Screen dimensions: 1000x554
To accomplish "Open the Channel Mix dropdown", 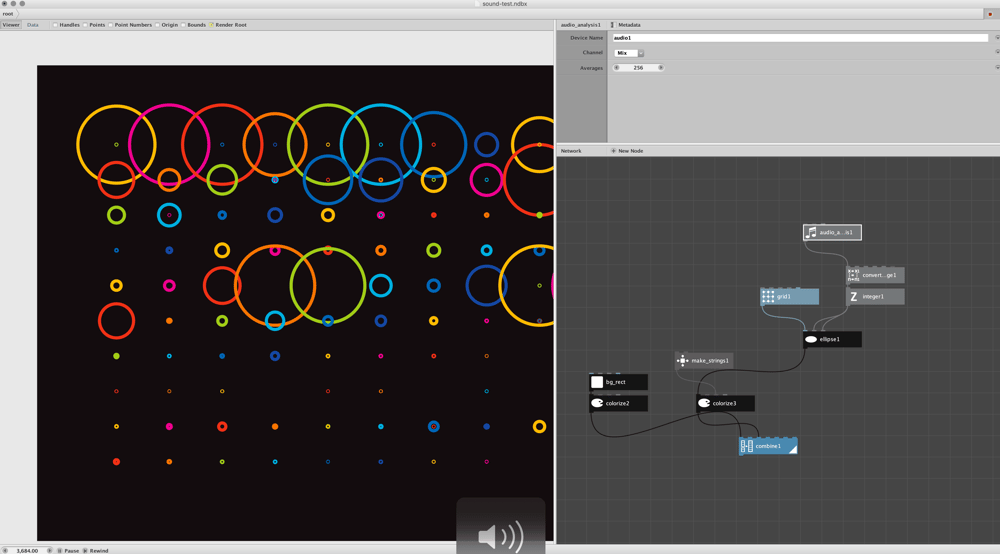I will pos(629,53).
